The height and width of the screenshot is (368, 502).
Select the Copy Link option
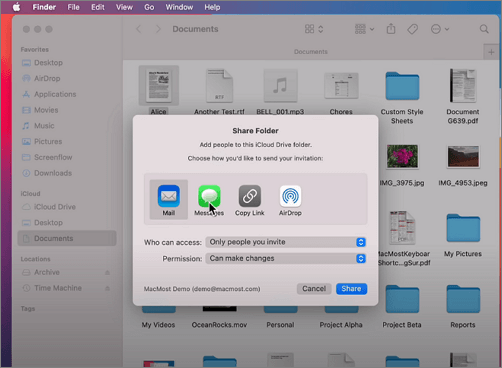coord(250,200)
